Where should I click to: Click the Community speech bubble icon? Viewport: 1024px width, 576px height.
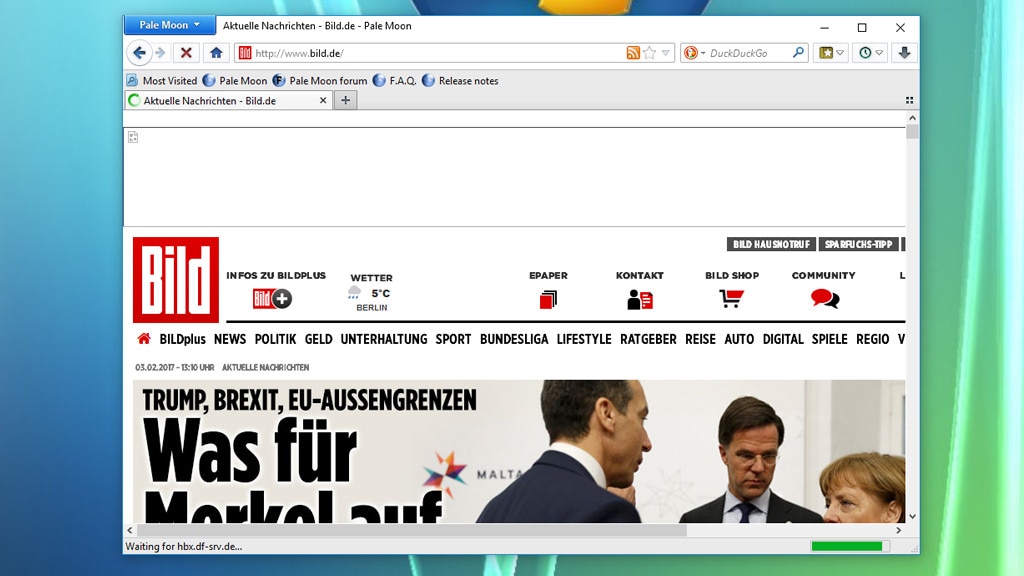pos(824,298)
